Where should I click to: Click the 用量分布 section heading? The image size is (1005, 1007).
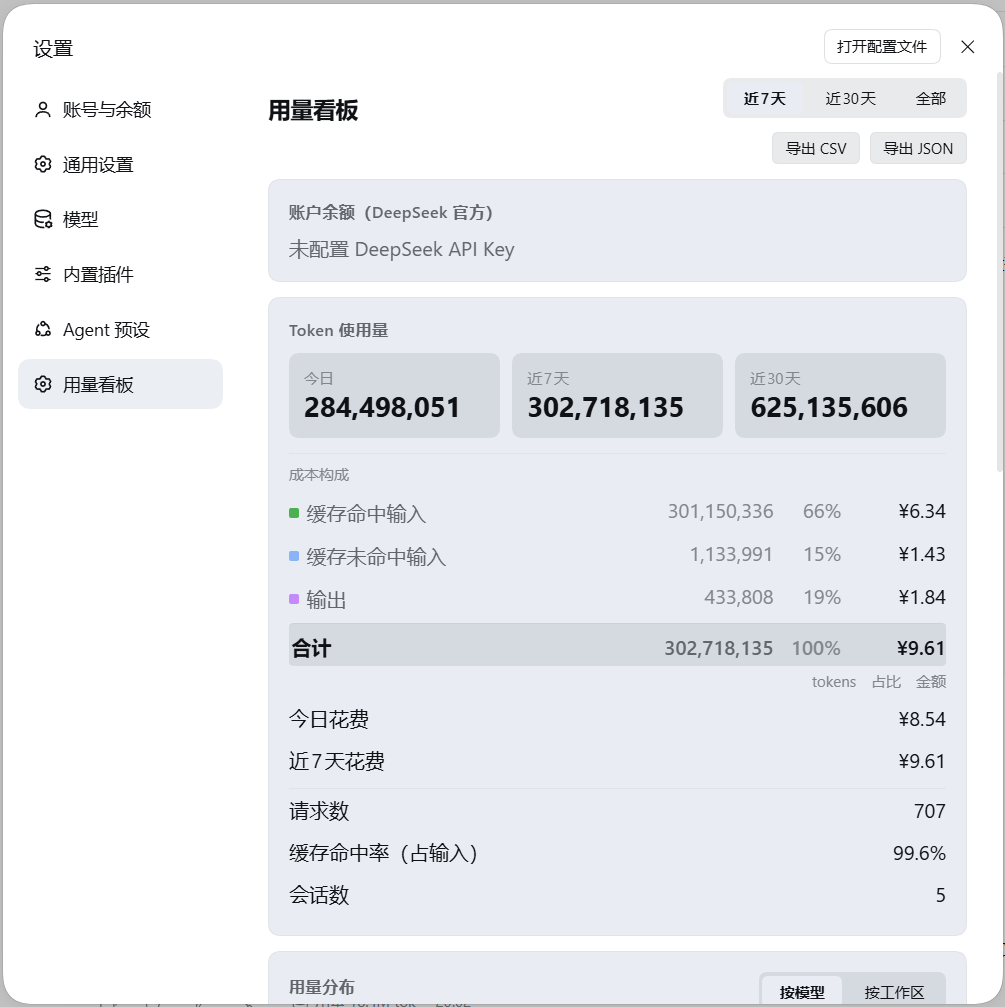click(322, 987)
